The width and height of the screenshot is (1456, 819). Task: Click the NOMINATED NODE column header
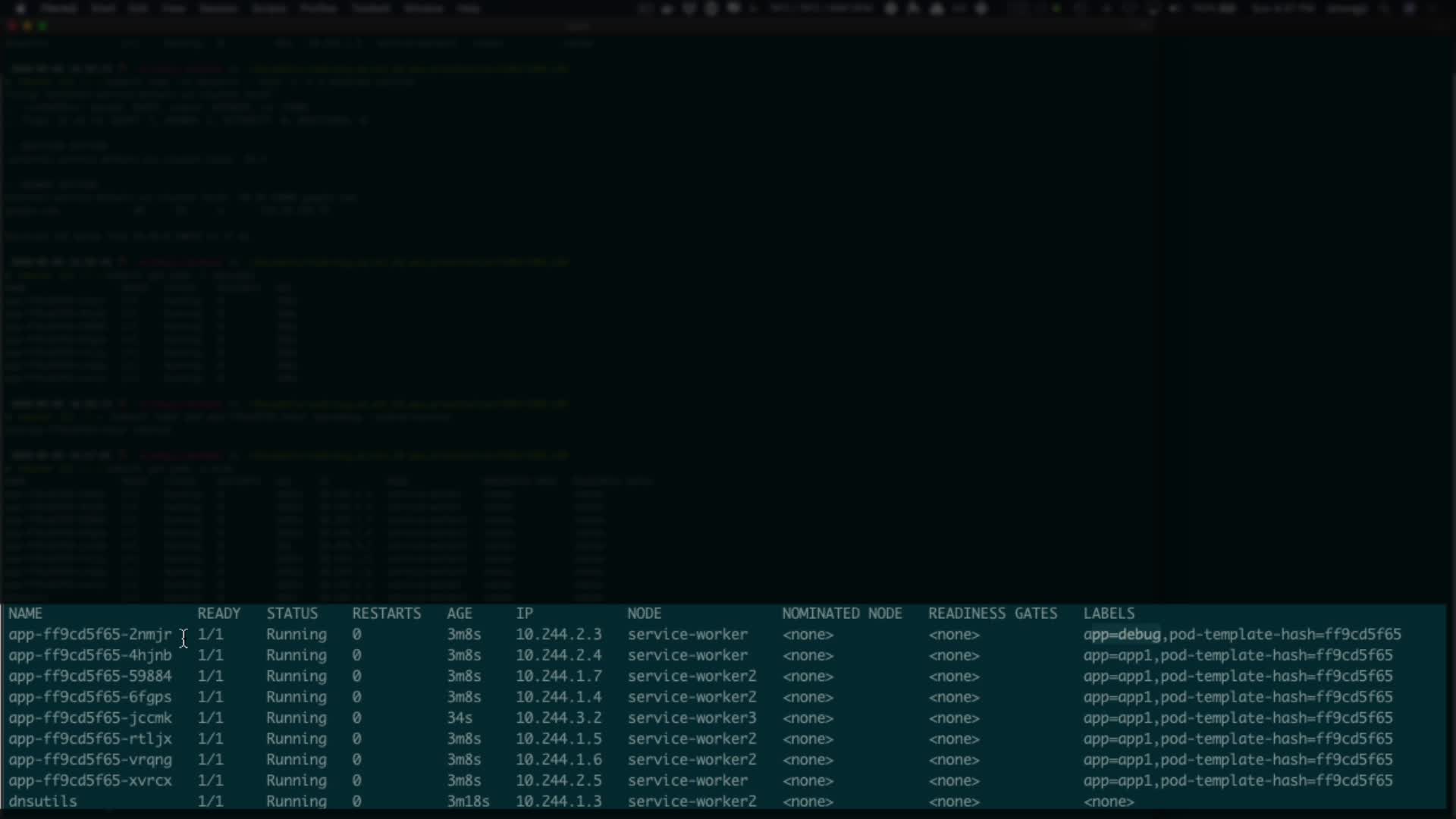point(842,613)
